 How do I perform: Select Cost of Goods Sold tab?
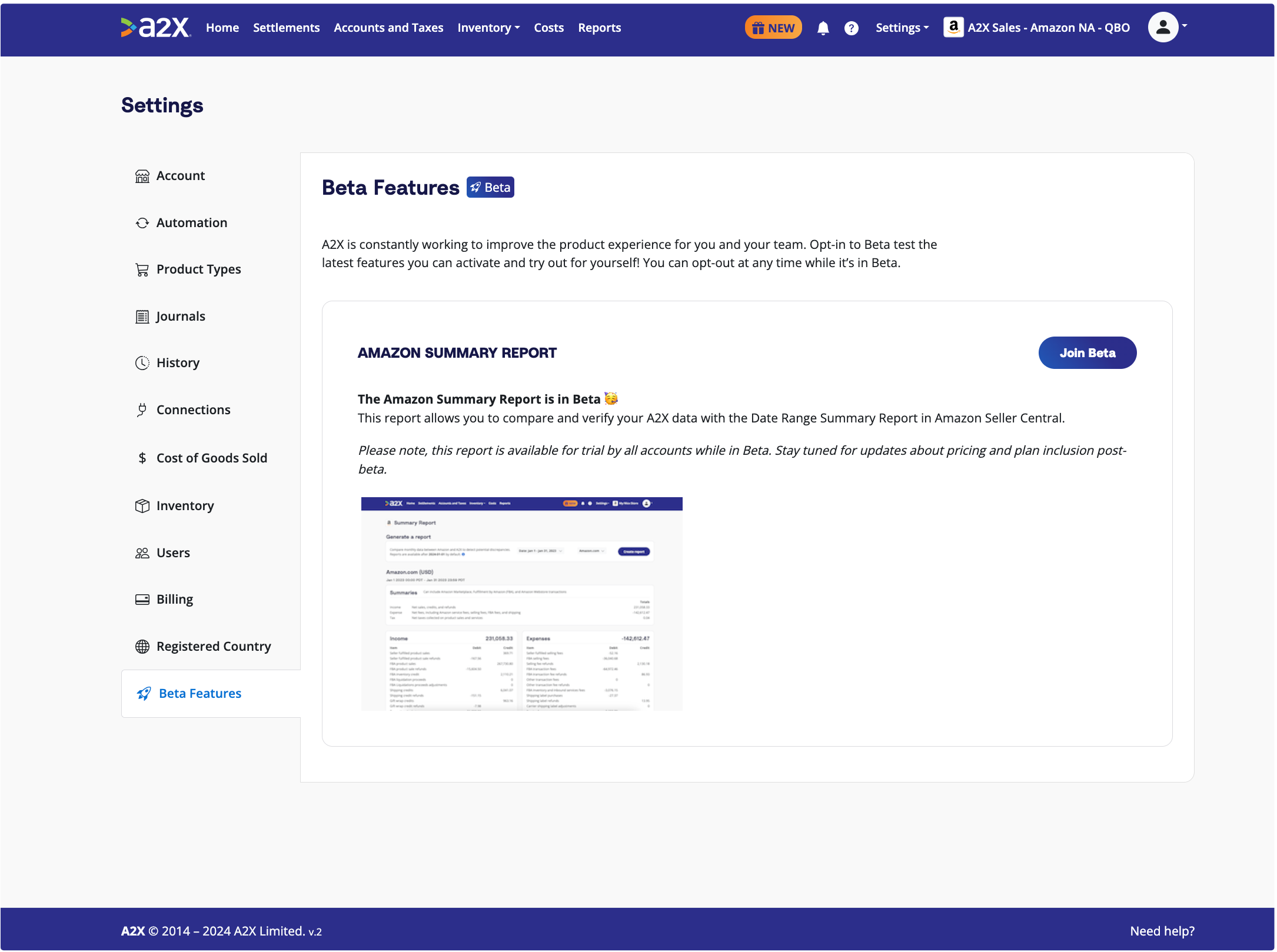(x=211, y=458)
